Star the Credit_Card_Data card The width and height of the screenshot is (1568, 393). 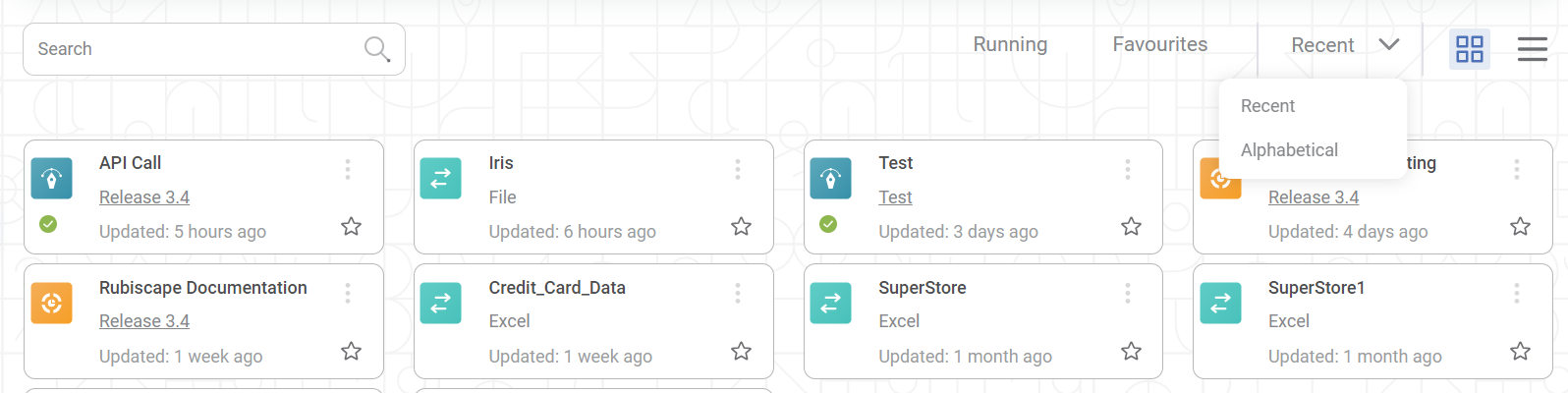point(741,351)
